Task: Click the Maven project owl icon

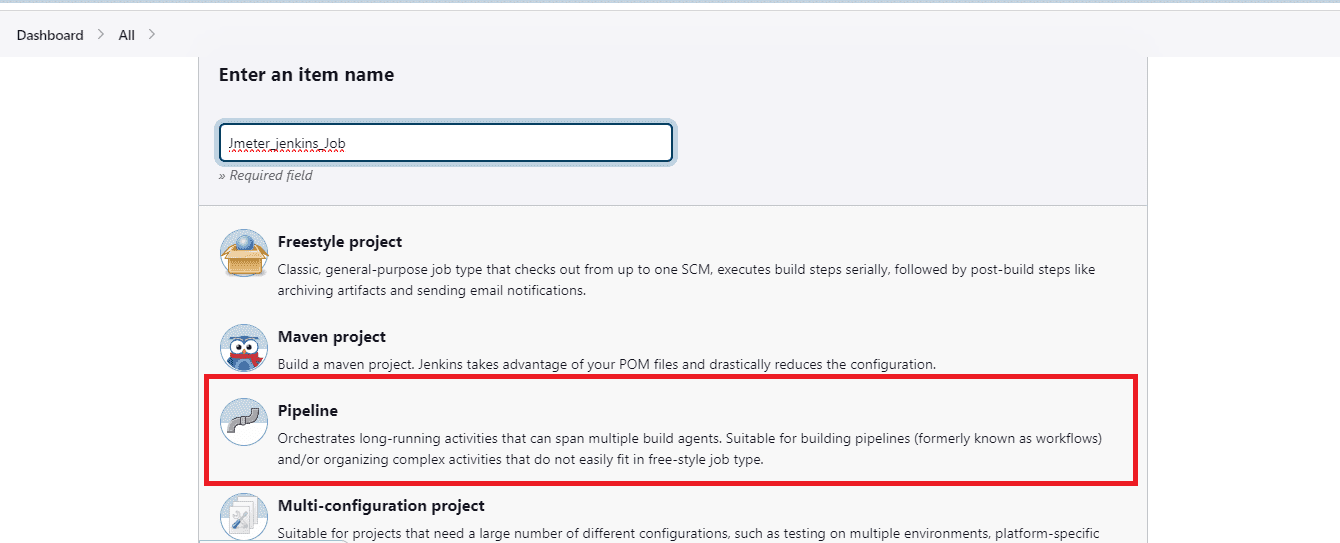Action: 244,348
